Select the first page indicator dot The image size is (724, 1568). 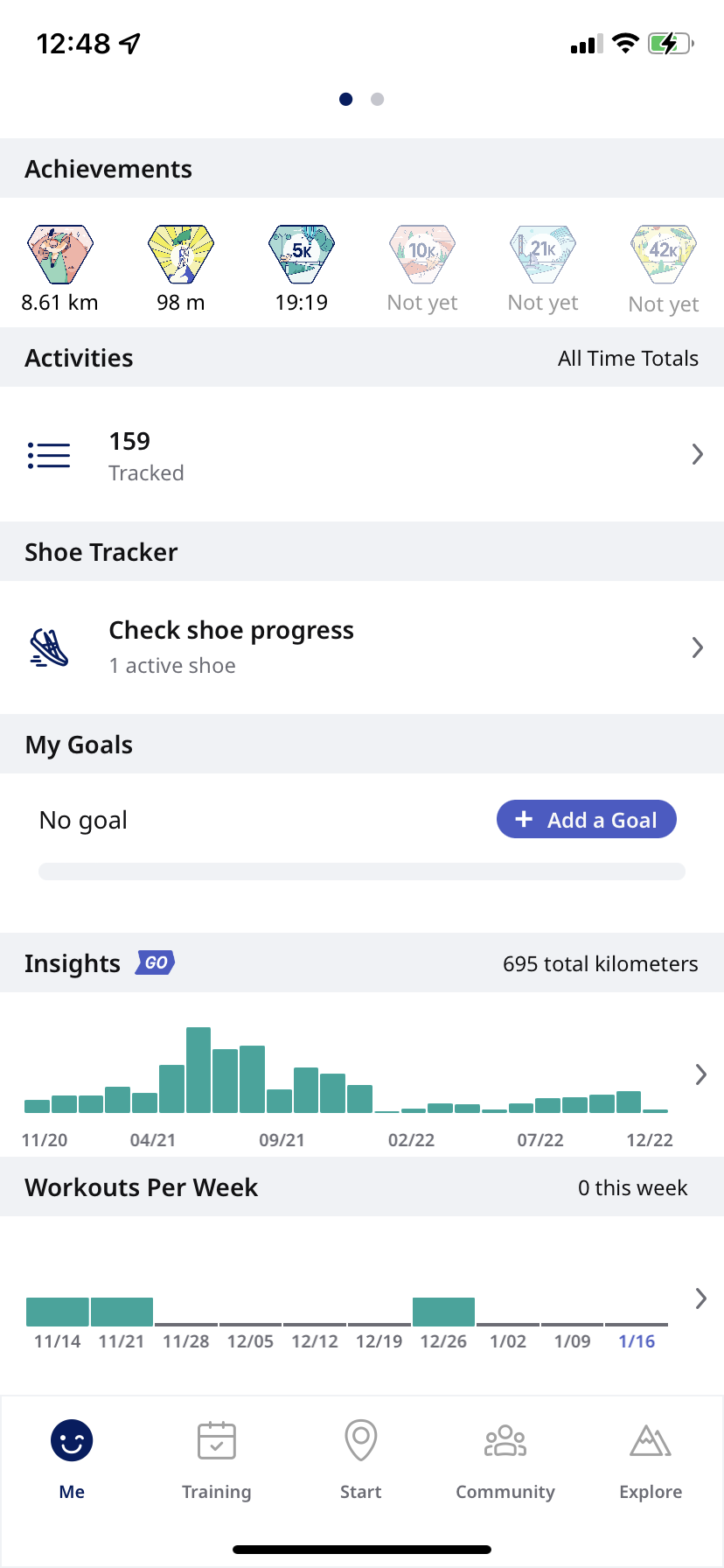coord(346,100)
